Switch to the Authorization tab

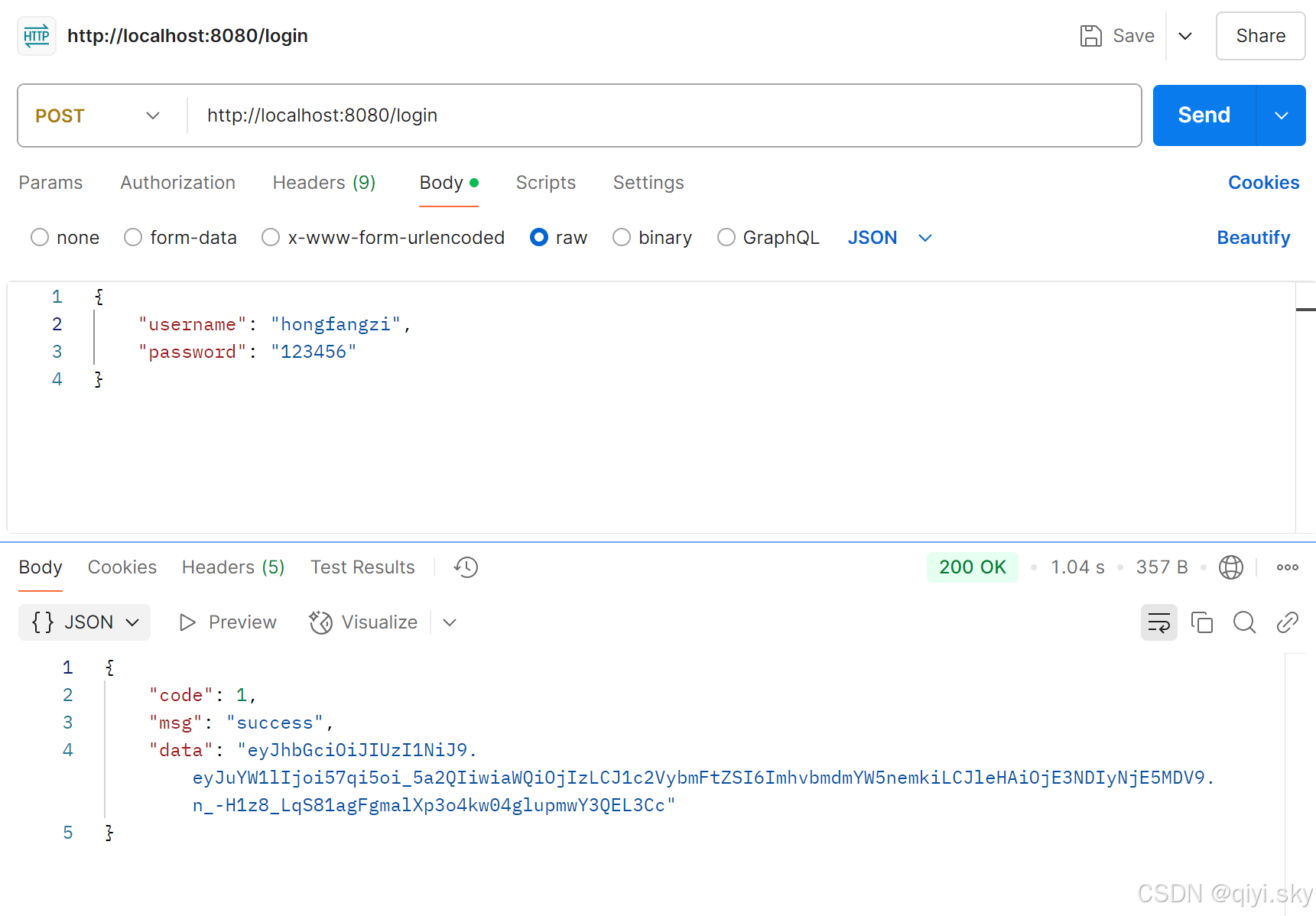click(177, 183)
